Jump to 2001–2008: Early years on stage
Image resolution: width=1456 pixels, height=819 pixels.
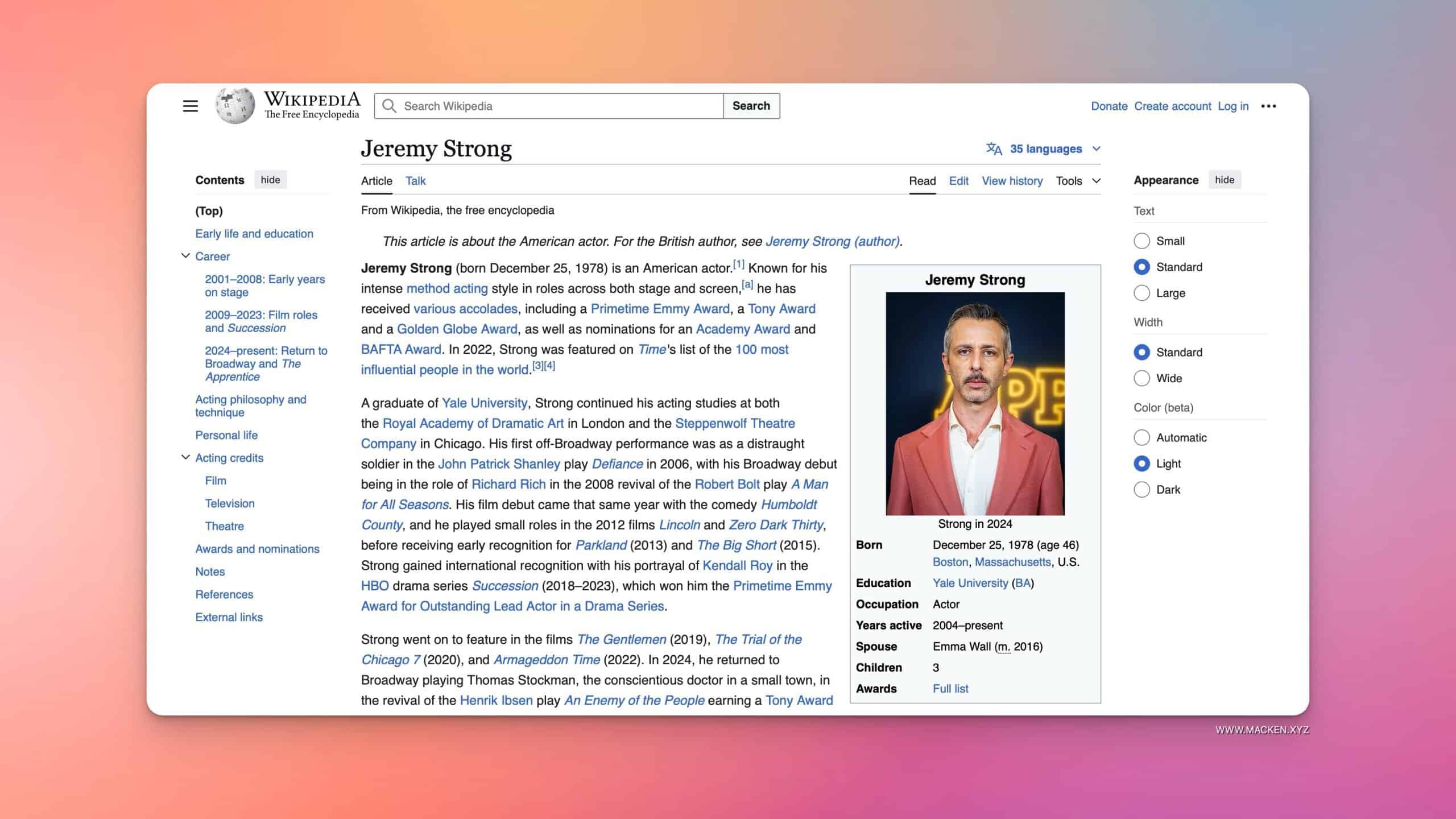click(264, 286)
